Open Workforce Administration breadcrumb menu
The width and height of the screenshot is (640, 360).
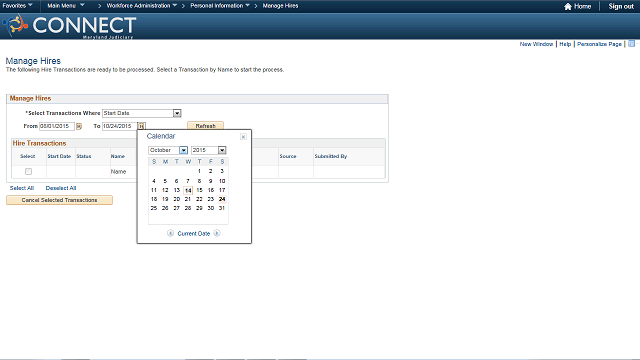(142, 6)
